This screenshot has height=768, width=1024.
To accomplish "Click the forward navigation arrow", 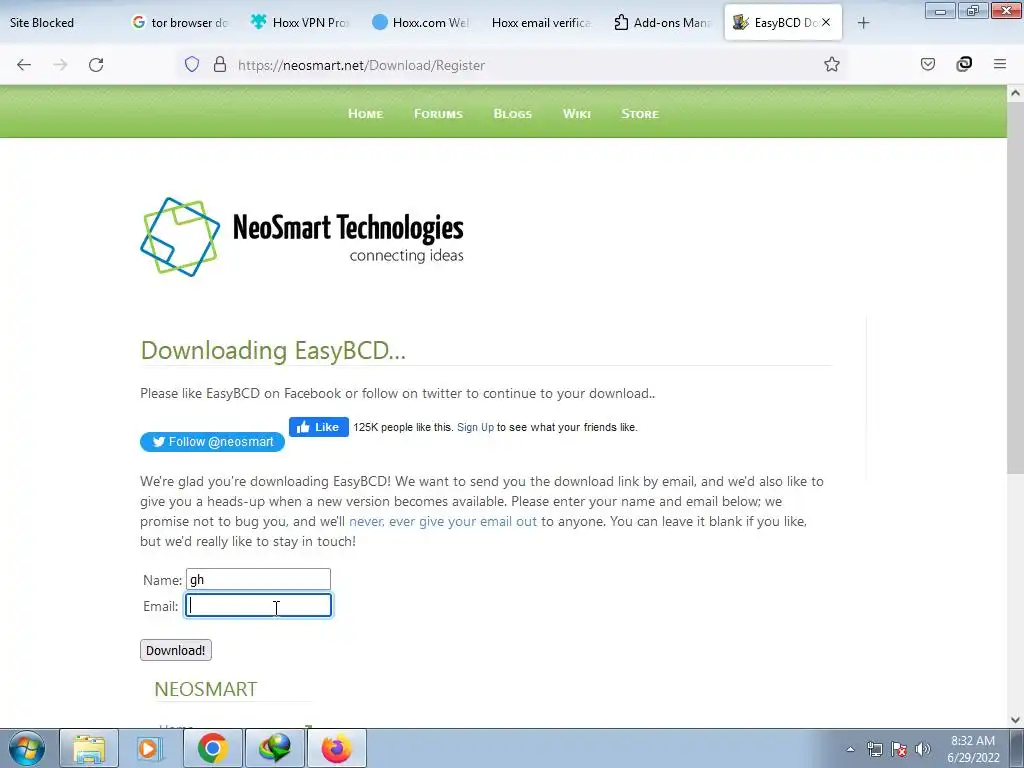I will (60, 65).
